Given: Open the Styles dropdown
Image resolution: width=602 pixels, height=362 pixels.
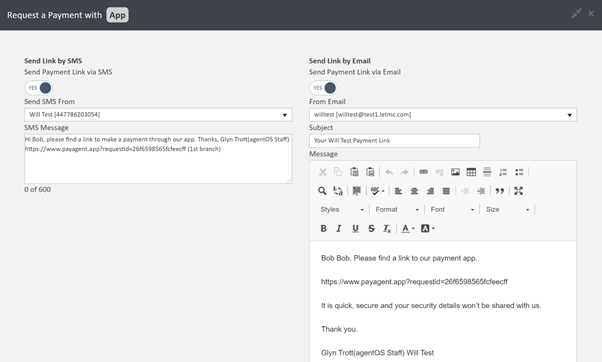Looking at the screenshot, I should (342, 210).
